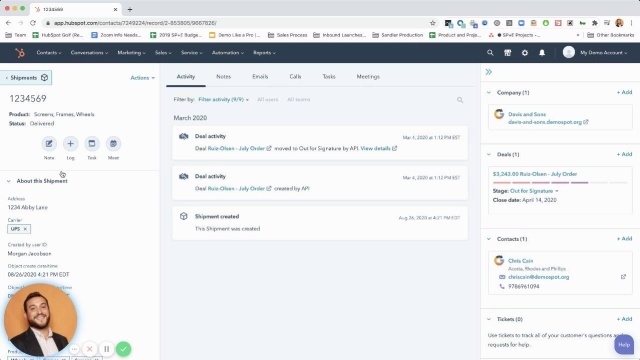Add a deal with + Add
The height and width of the screenshot is (360, 640).
tap(624, 154)
